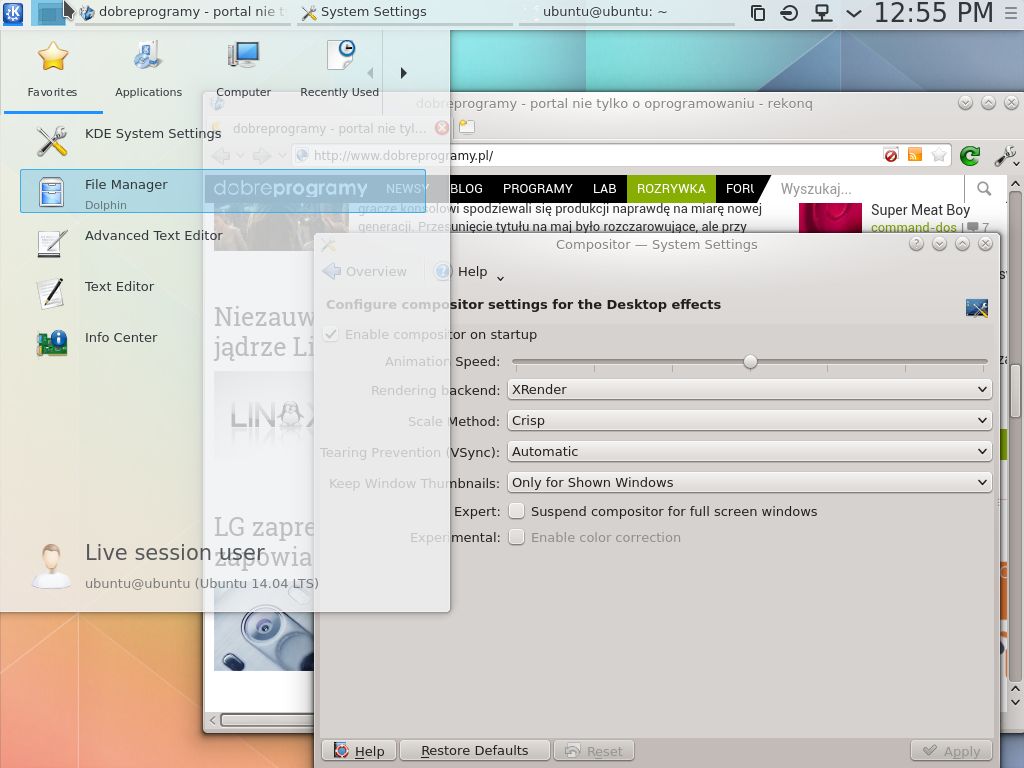This screenshot has width=1024, height=768.
Task: Open update notifier tray icon
Action: tap(789, 12)
